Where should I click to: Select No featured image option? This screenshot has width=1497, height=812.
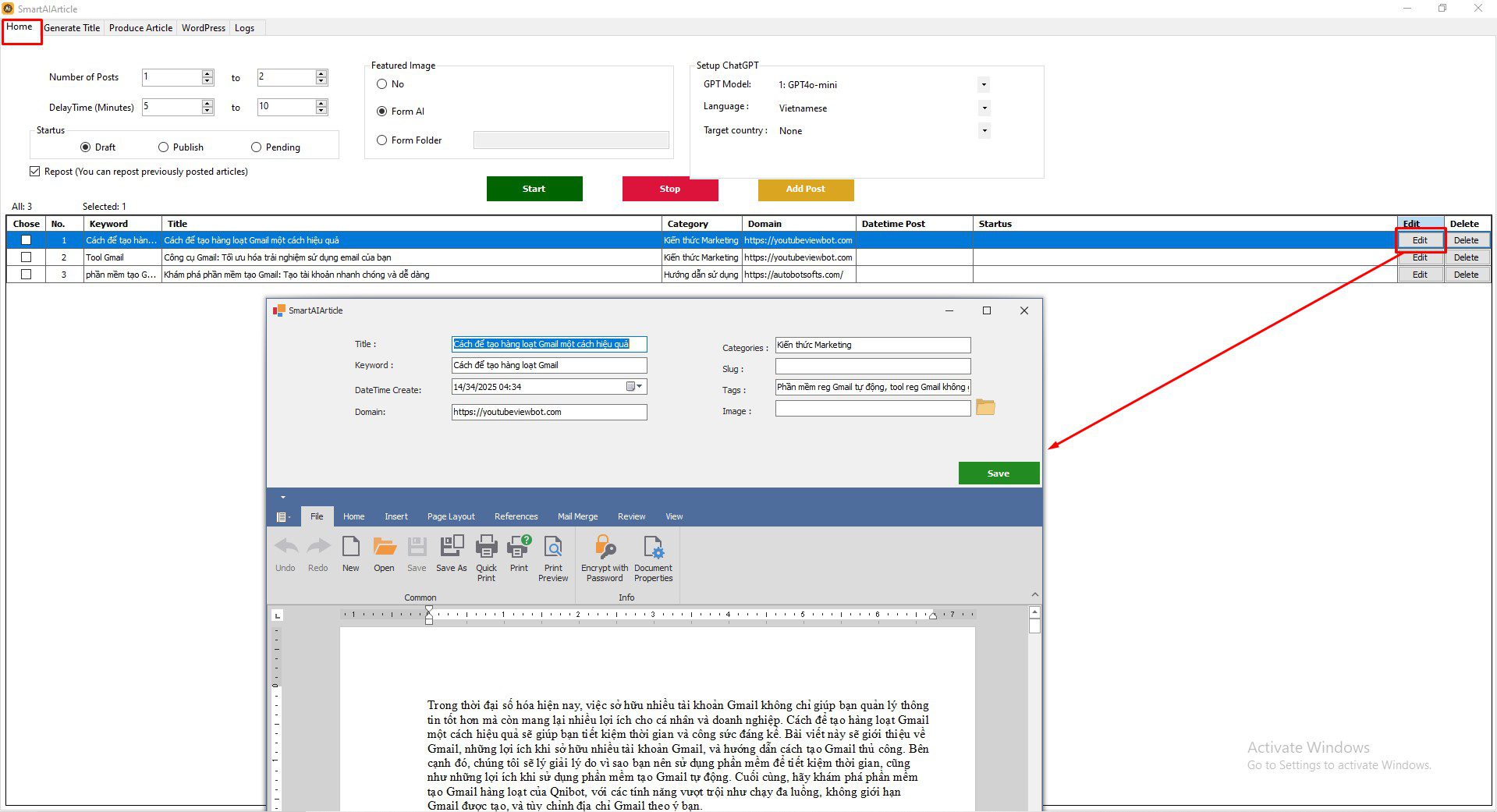coord(382,84)
